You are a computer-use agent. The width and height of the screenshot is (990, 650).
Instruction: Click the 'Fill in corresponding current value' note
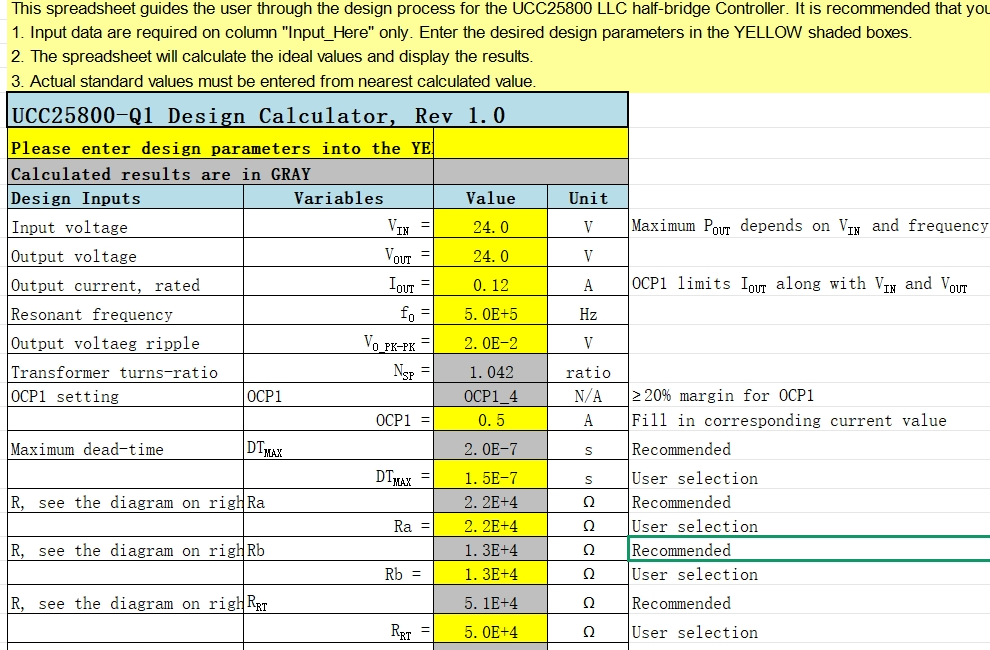tap(789, 420)
